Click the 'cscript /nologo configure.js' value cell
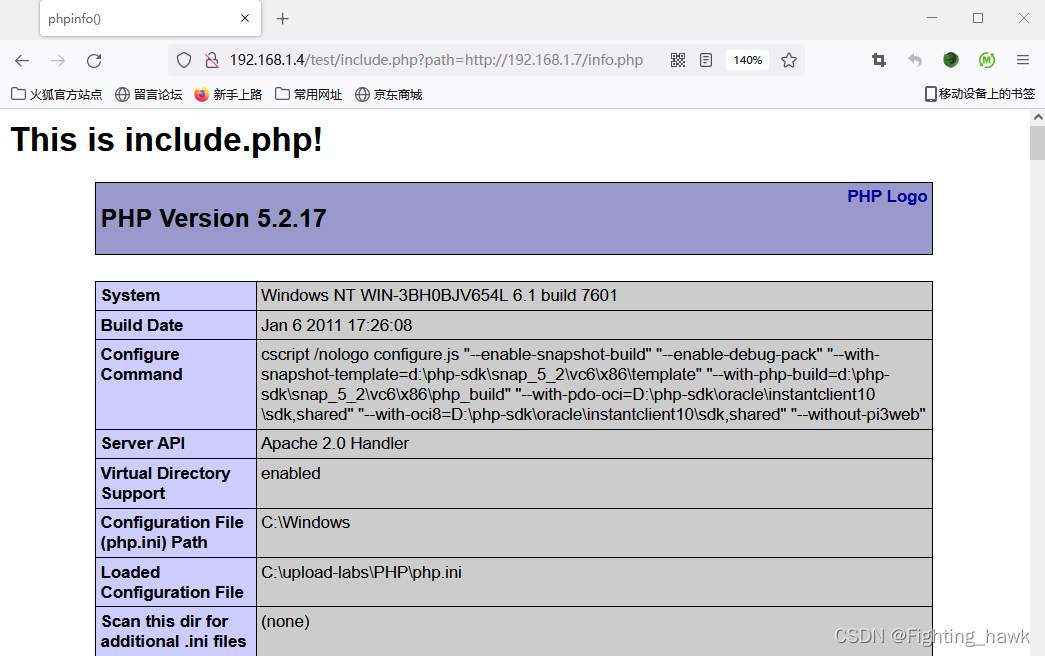Viewport: 1045px width, 656px height. 593,384
